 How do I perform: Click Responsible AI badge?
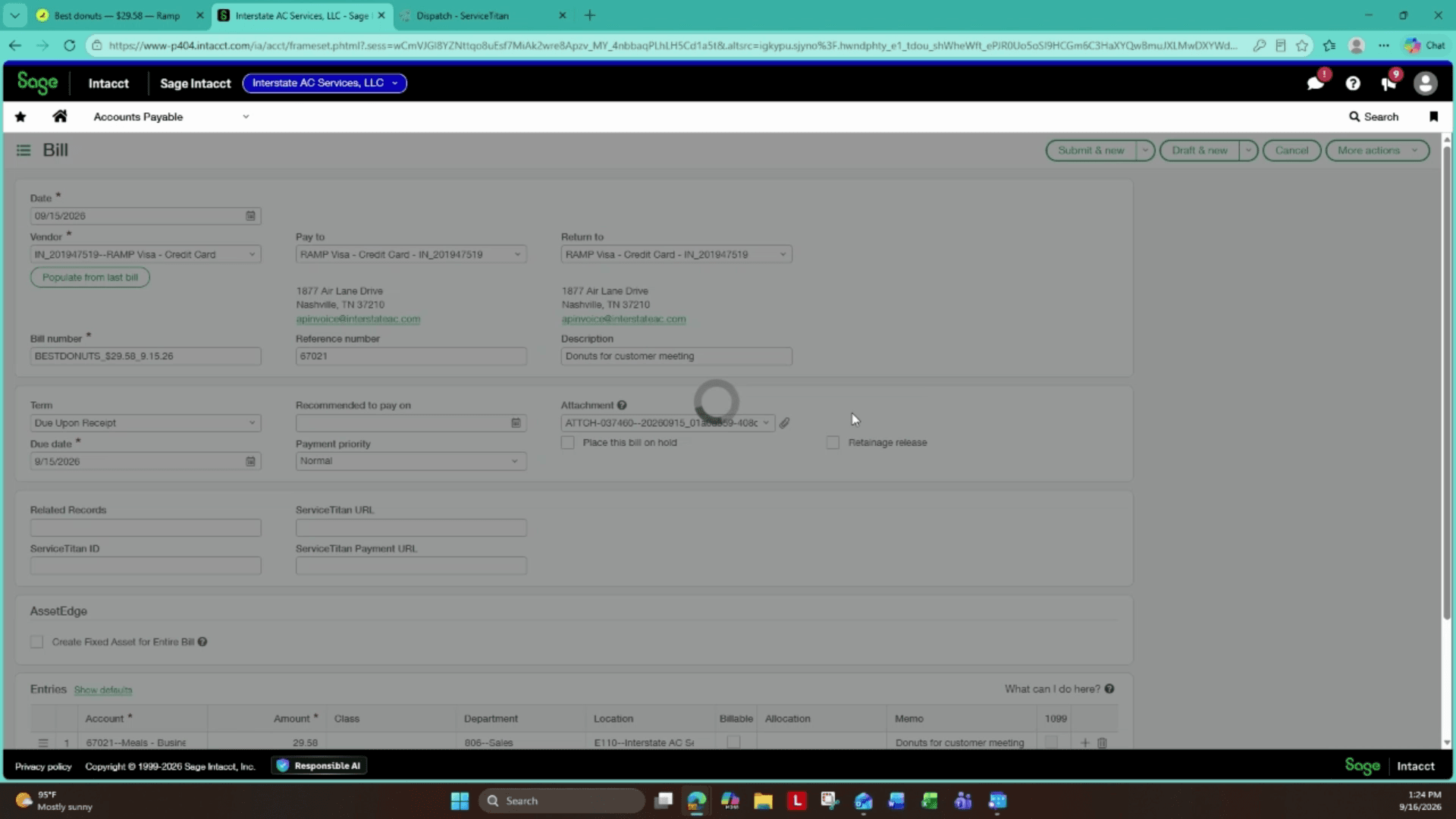(319, 766)
